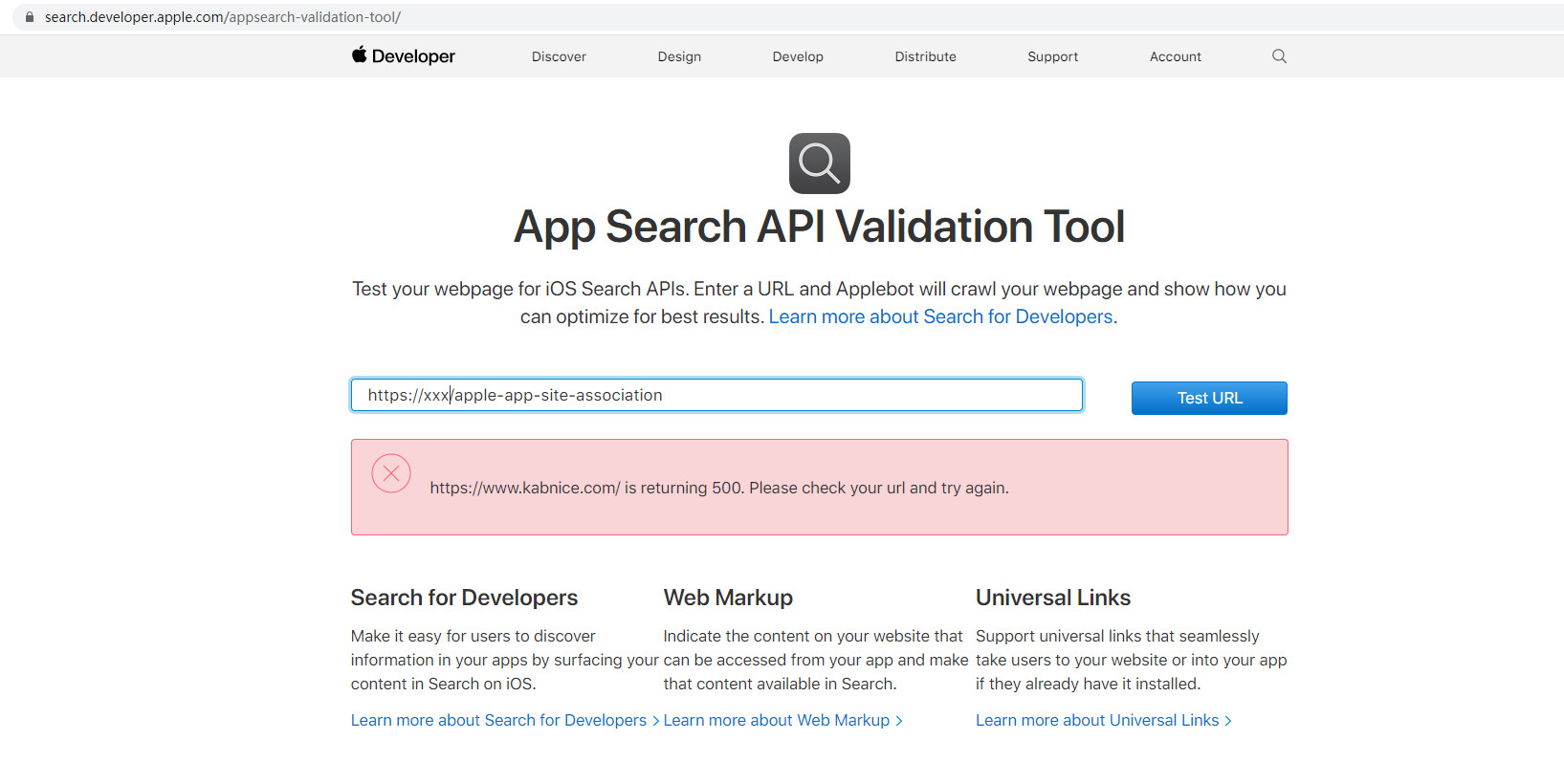1564x784 pixels.
Task: Click the browser address bar URL
Action: pos(223,17)
